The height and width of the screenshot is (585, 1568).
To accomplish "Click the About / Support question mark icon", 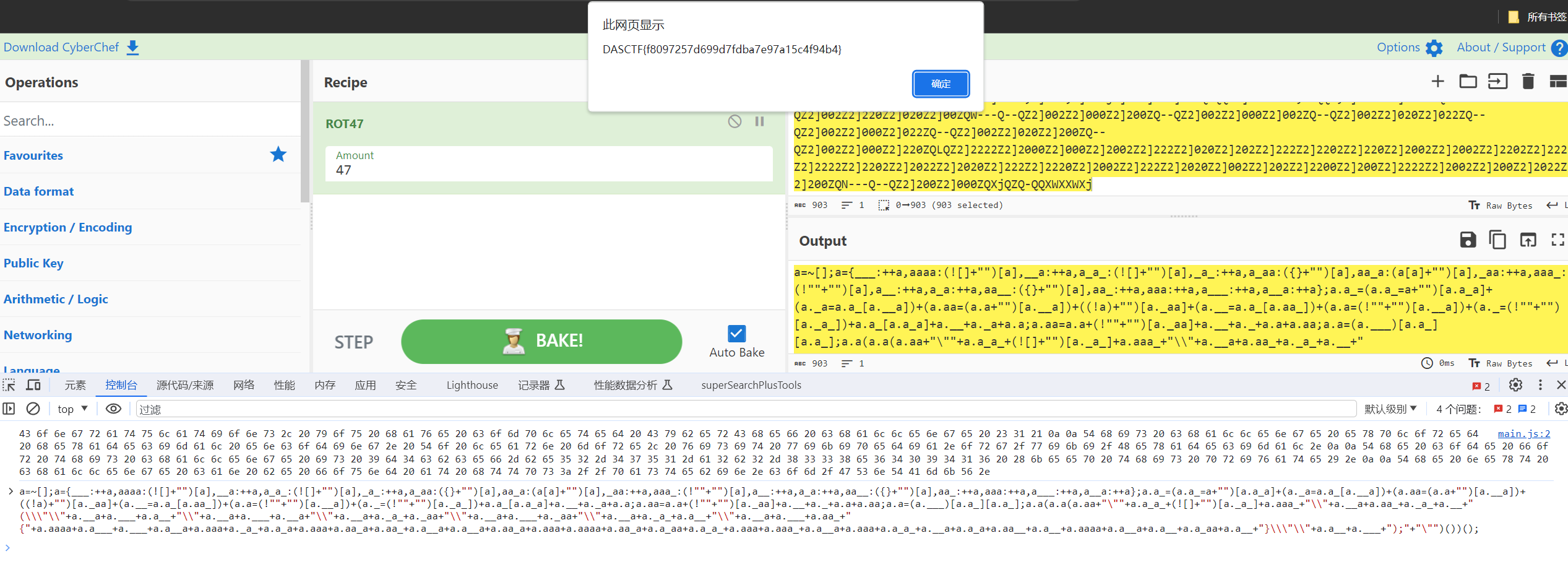I will point(1559,48).
